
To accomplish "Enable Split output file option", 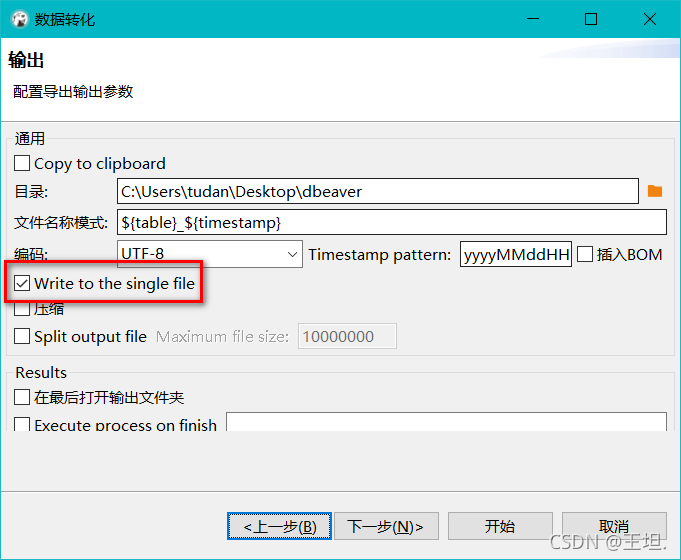I will tap(22, 337).
